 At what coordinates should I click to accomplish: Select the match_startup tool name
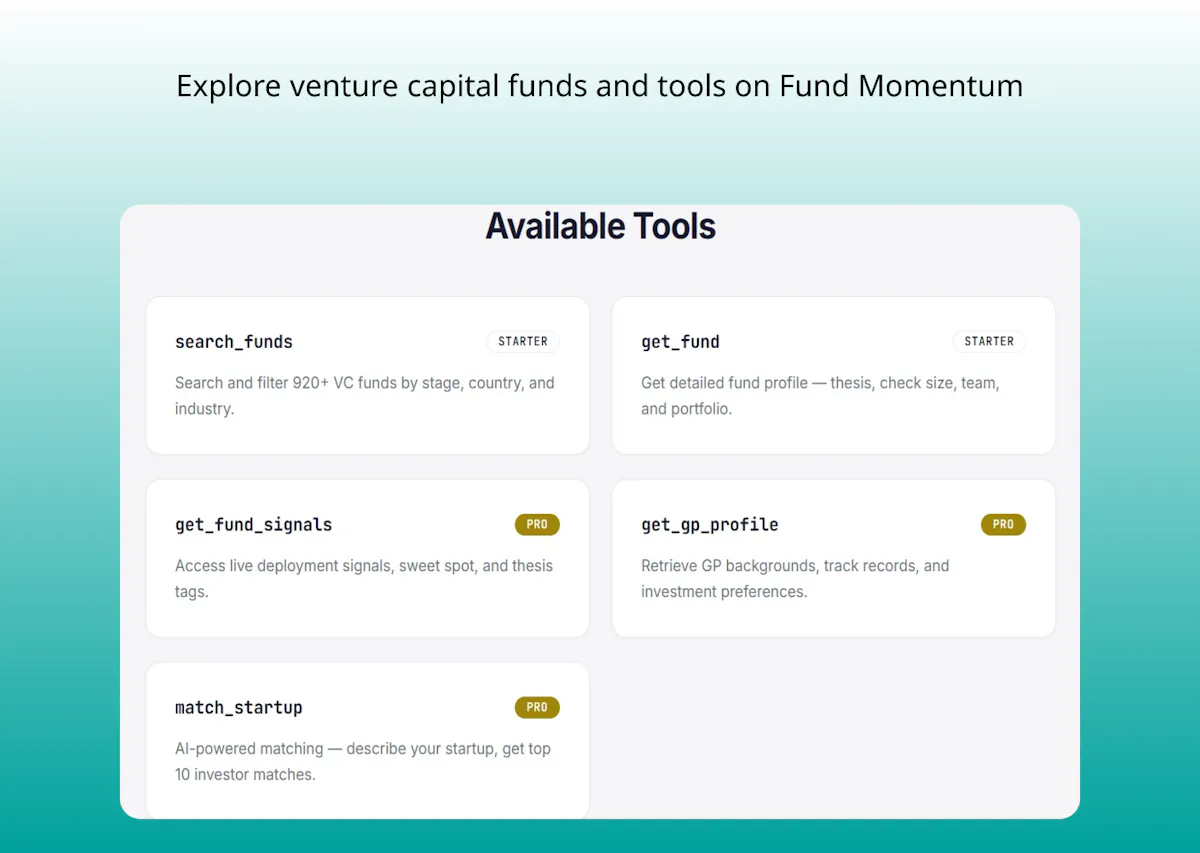click(x=239, y=707)
